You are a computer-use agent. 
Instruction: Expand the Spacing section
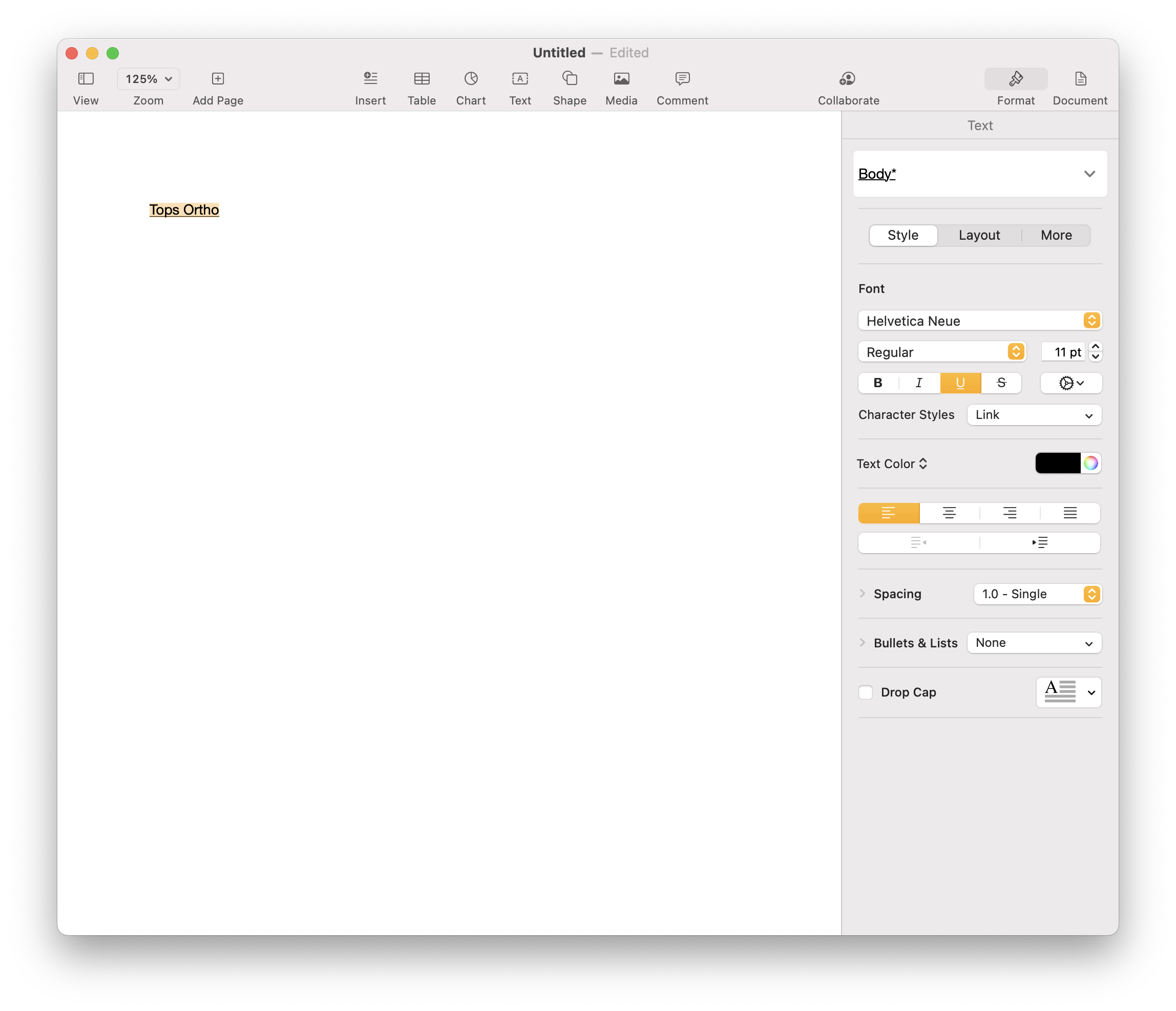tap(862, 594)
